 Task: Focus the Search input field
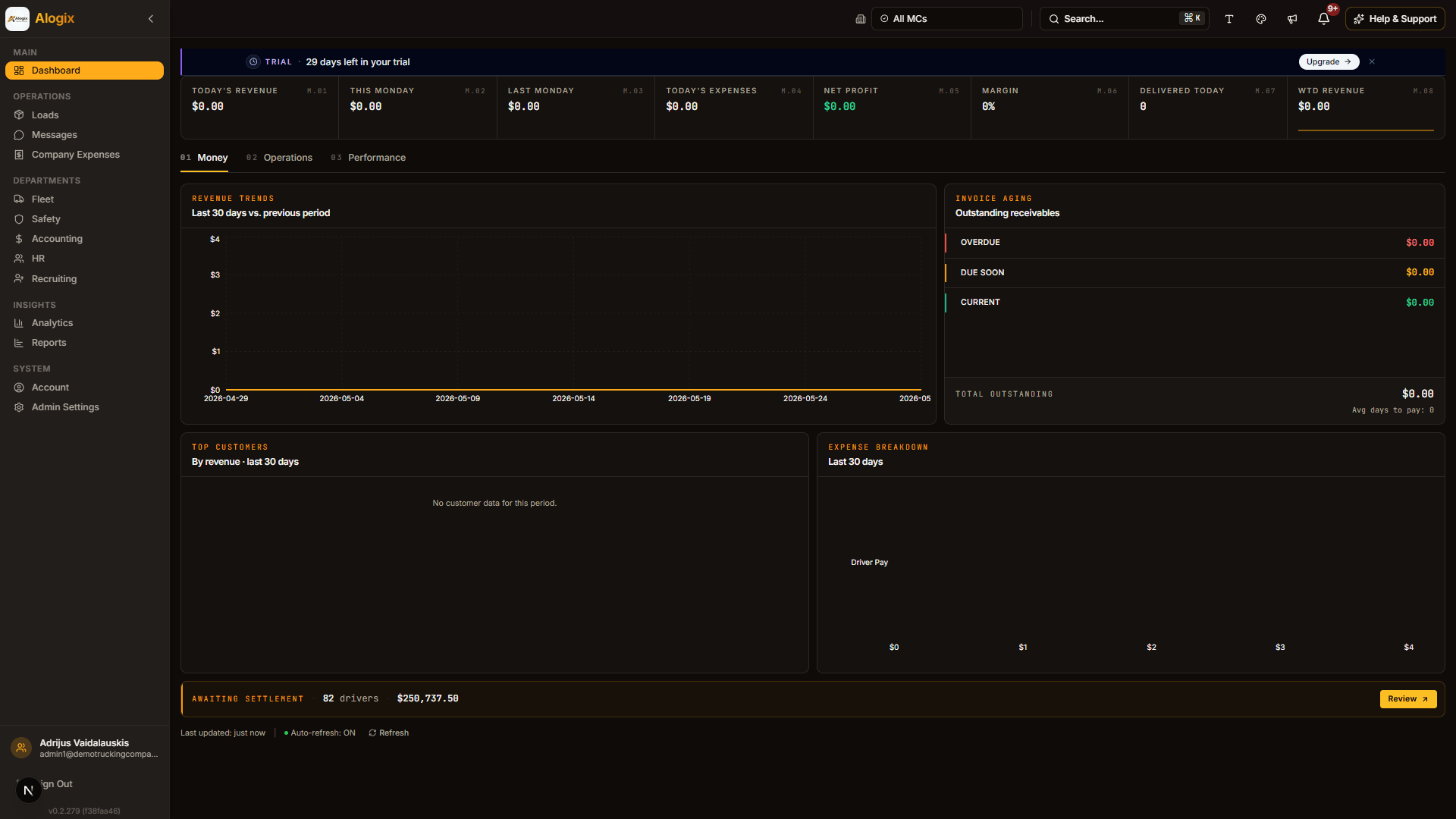click(1124, 19)
